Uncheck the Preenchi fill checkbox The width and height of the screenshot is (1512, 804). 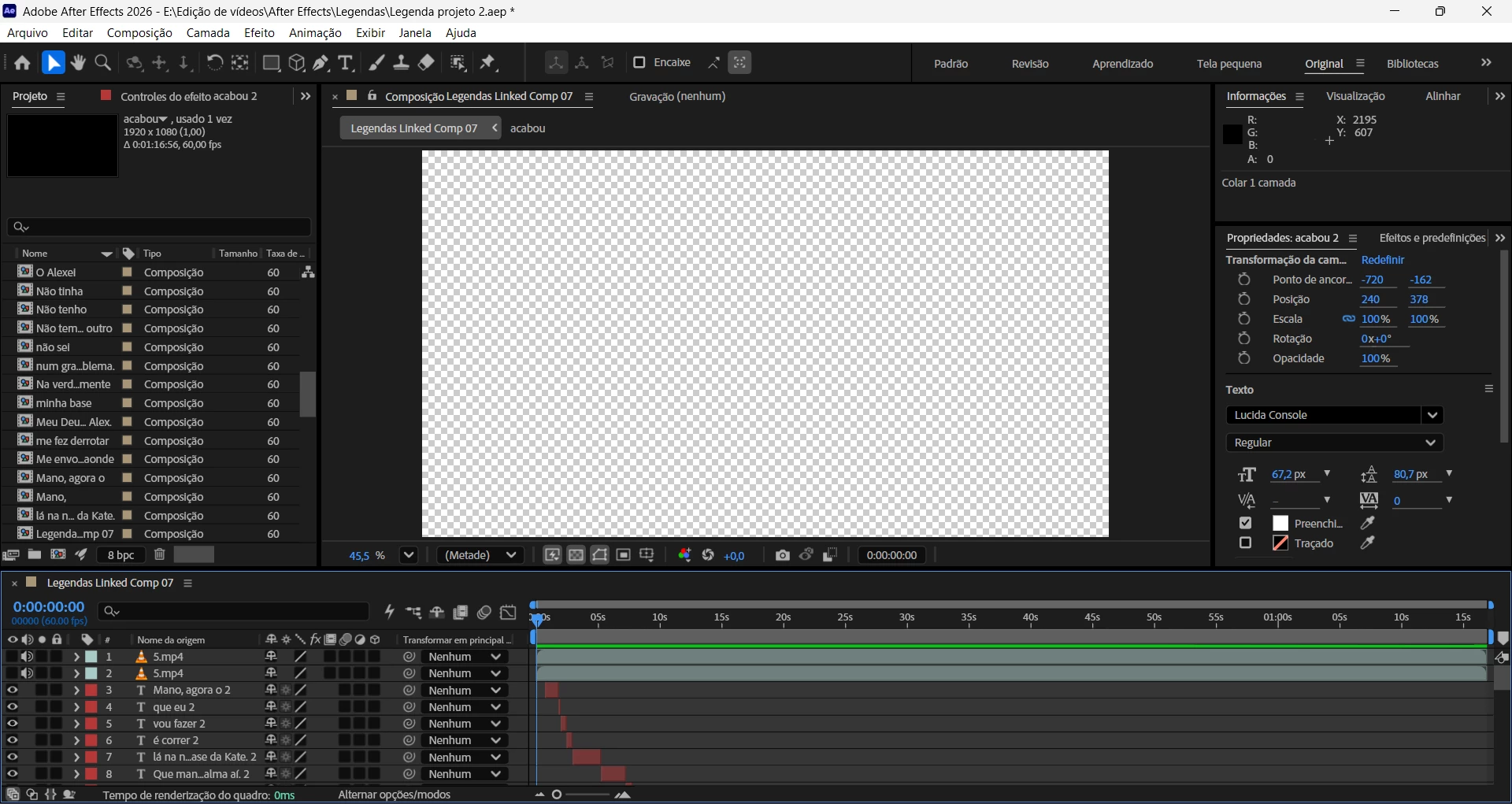[1245, 524]
